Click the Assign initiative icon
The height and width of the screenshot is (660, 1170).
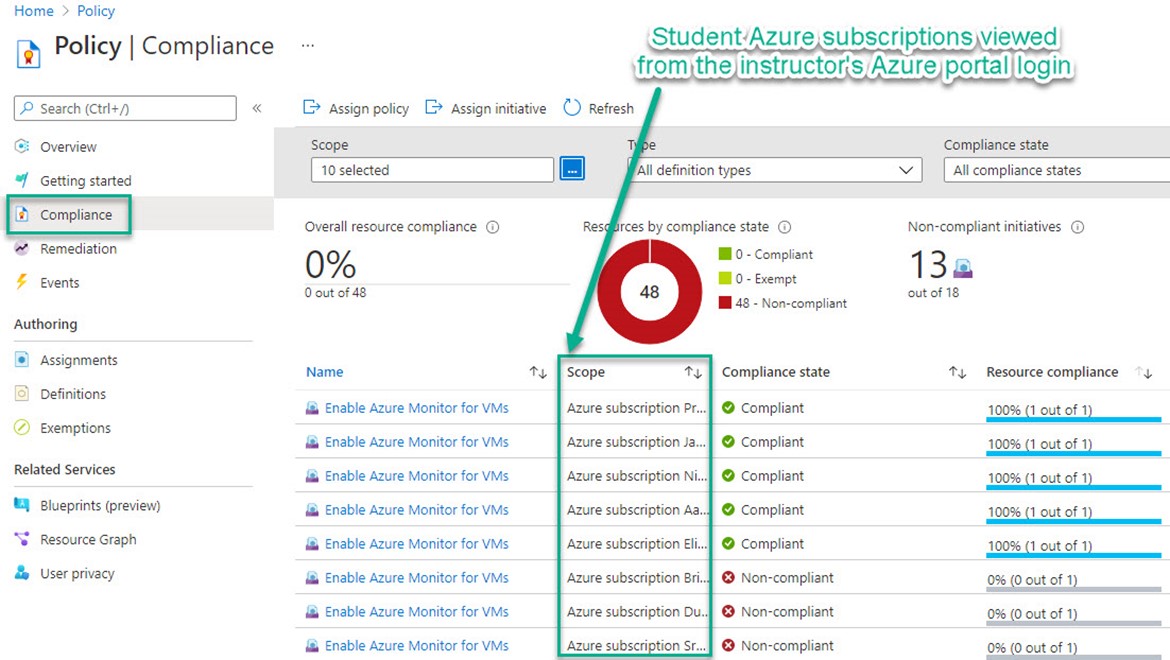434,108
